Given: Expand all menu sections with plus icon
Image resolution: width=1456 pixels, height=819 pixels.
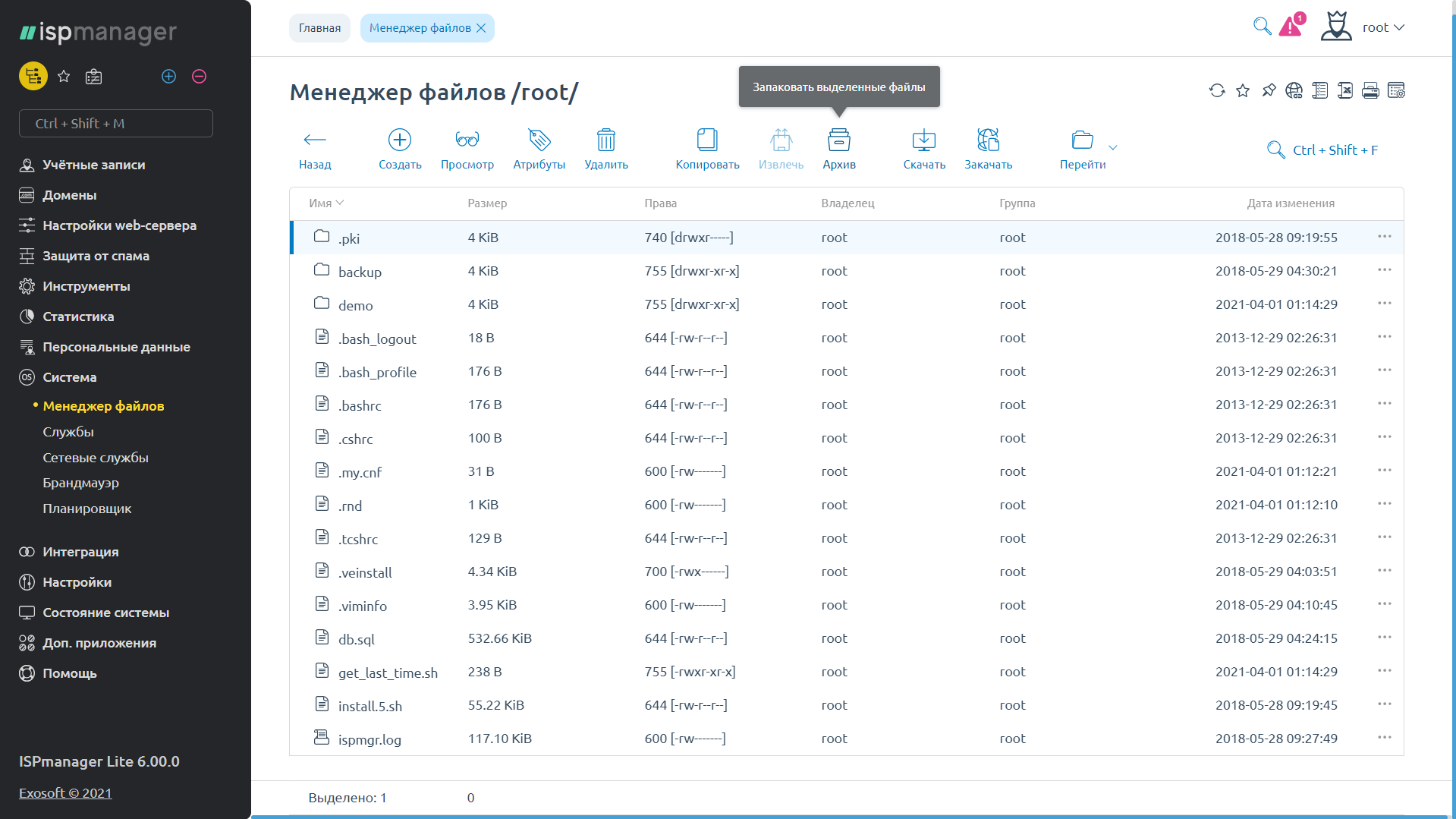Looking at the screenshot, I should click(169, 77).
